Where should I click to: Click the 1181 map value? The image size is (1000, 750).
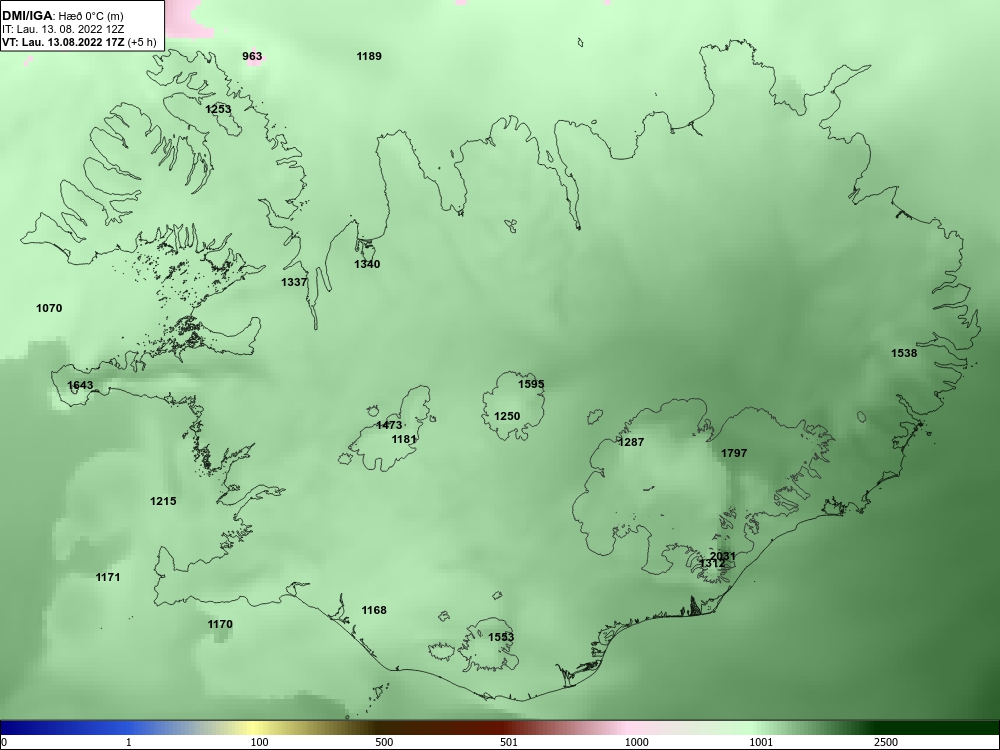tap(404, 439)
